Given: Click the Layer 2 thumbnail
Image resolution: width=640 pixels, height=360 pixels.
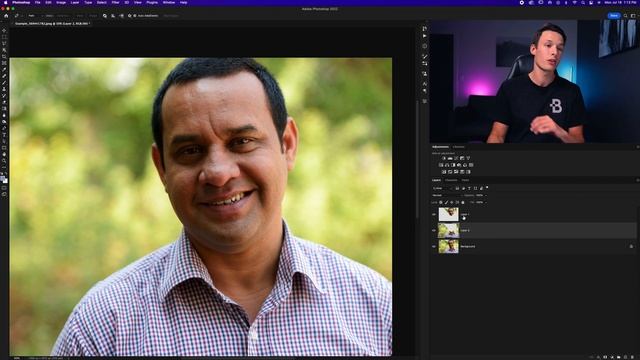Looking at the screenshot, I should point(449,230).
